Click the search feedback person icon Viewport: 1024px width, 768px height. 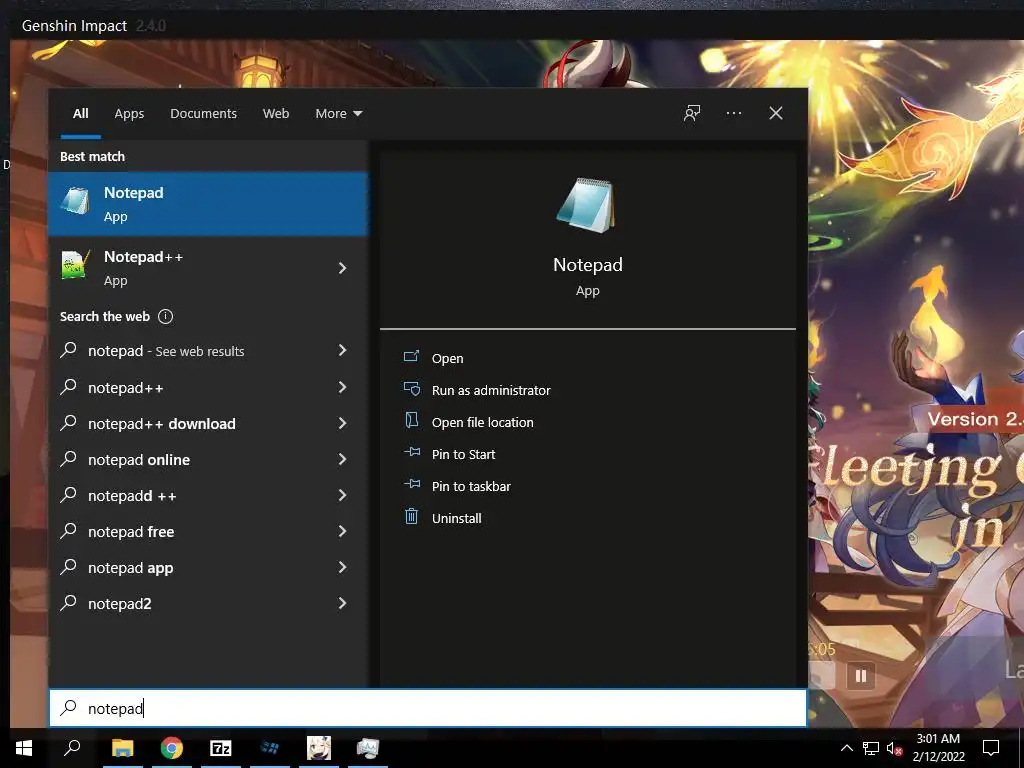[692, 114]
